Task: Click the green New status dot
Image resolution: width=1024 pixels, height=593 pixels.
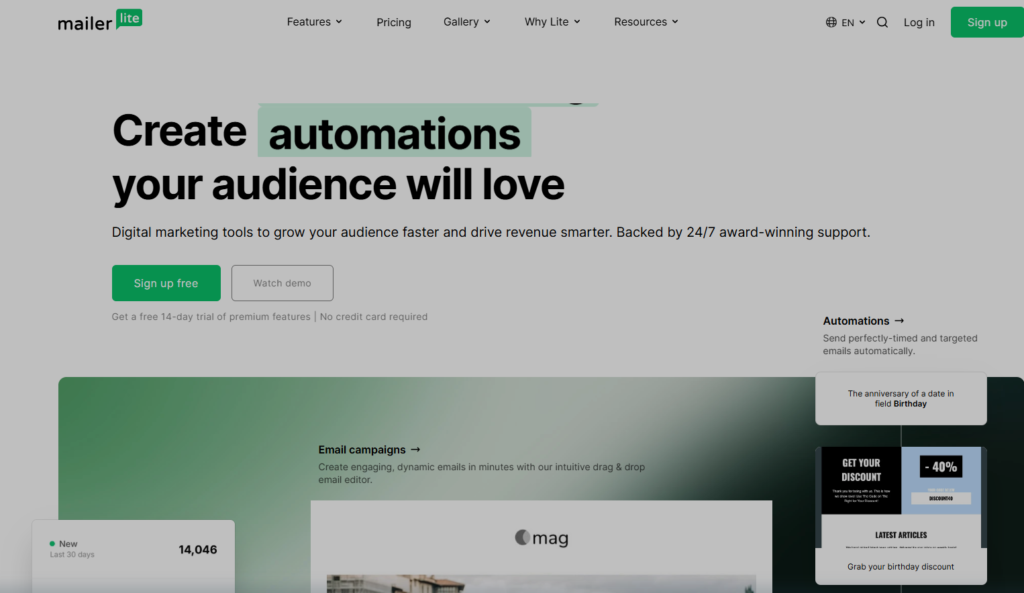Action: pyautogui.click(x=52, y=544)
